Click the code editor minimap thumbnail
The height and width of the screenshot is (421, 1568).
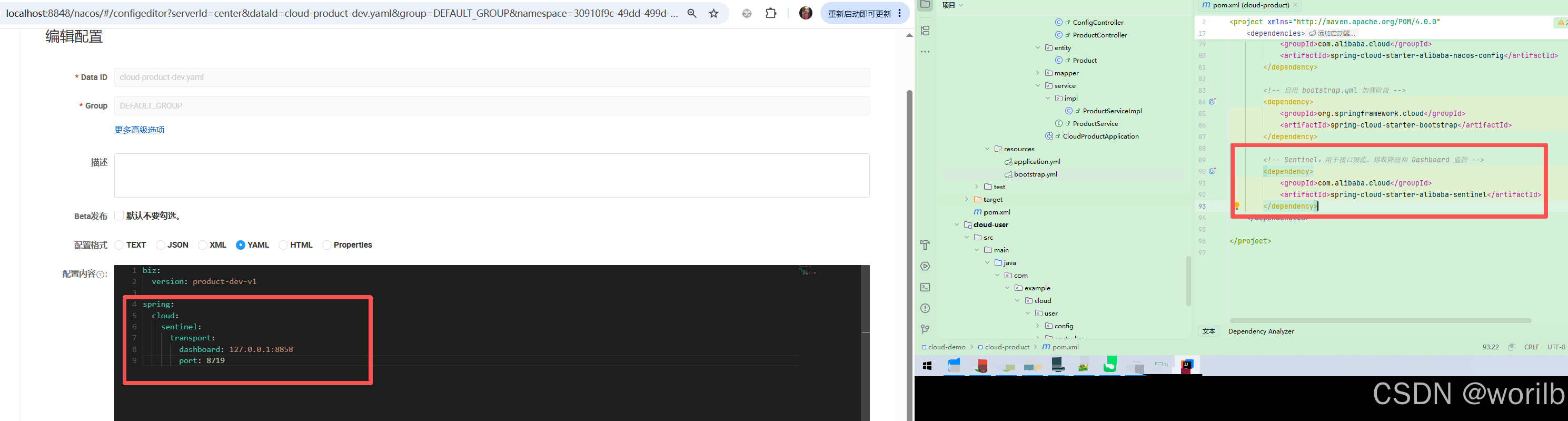(807, 270)
